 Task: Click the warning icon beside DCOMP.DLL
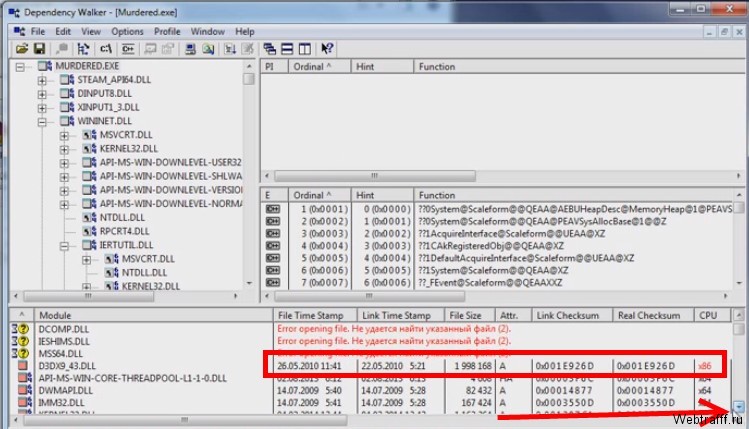tap(21, 329)
